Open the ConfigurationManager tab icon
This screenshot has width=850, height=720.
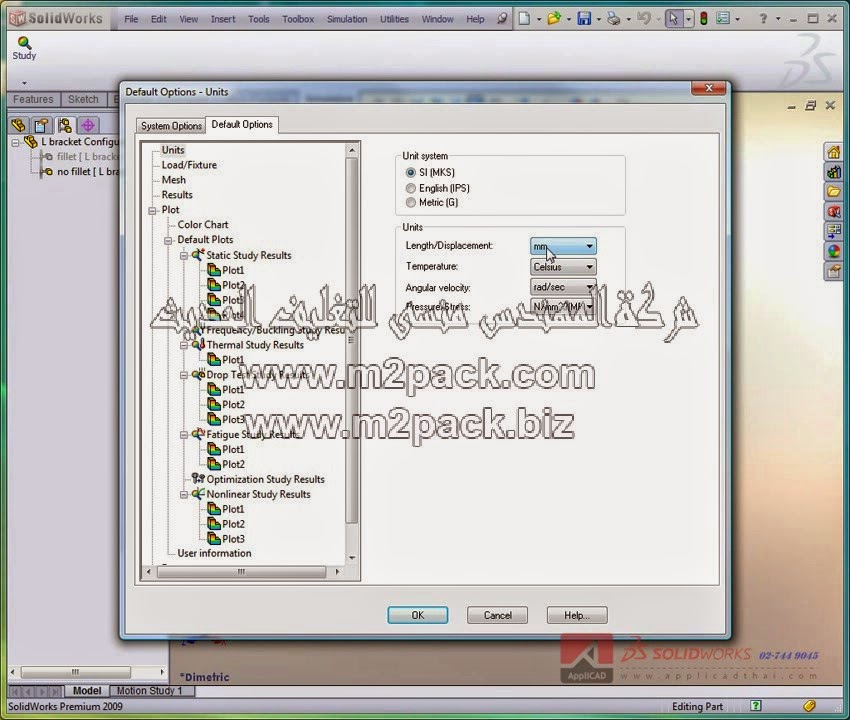[x=65, y=125]
